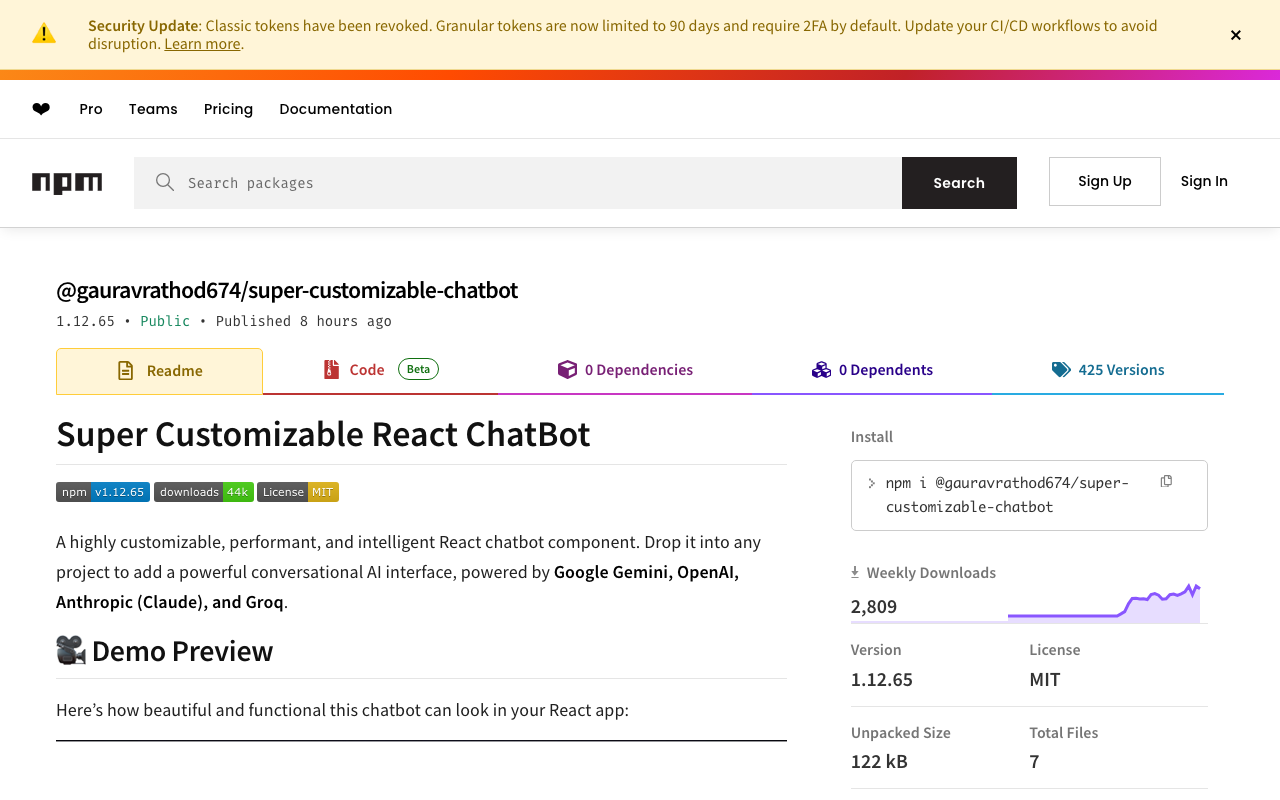Click the search magnifier icon

point(165,183)
